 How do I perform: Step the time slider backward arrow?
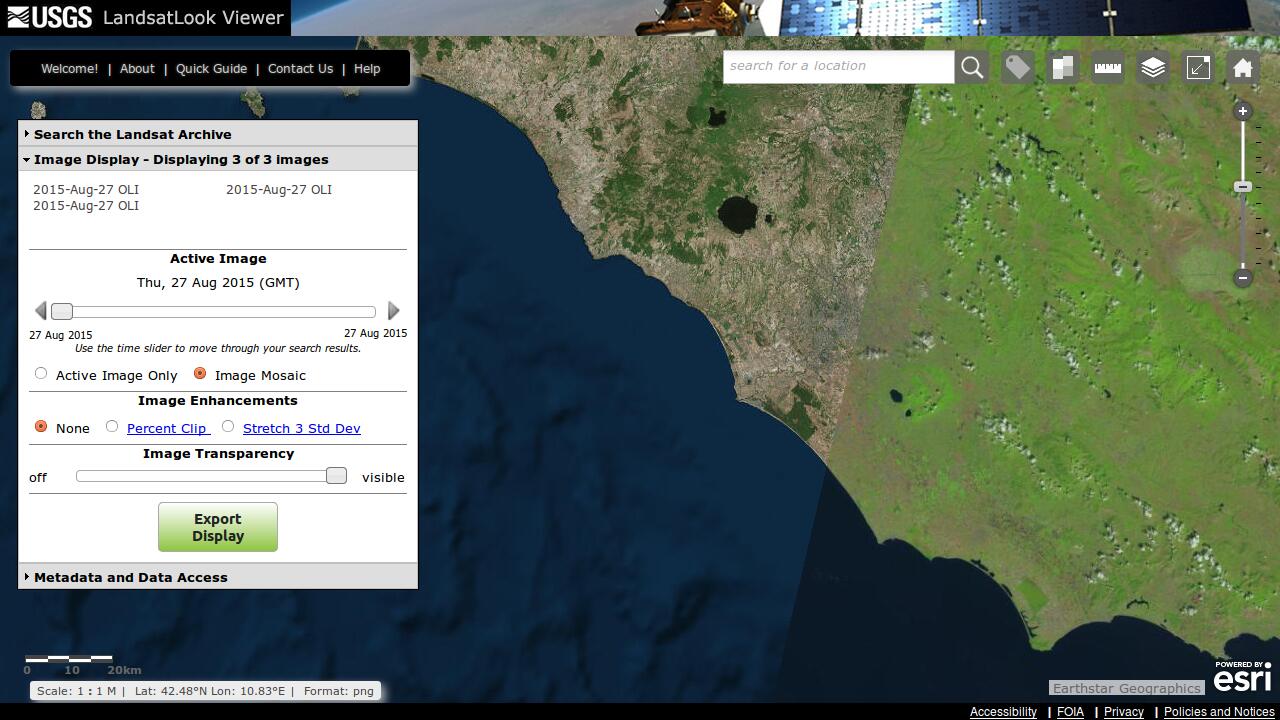click(40, 311)
